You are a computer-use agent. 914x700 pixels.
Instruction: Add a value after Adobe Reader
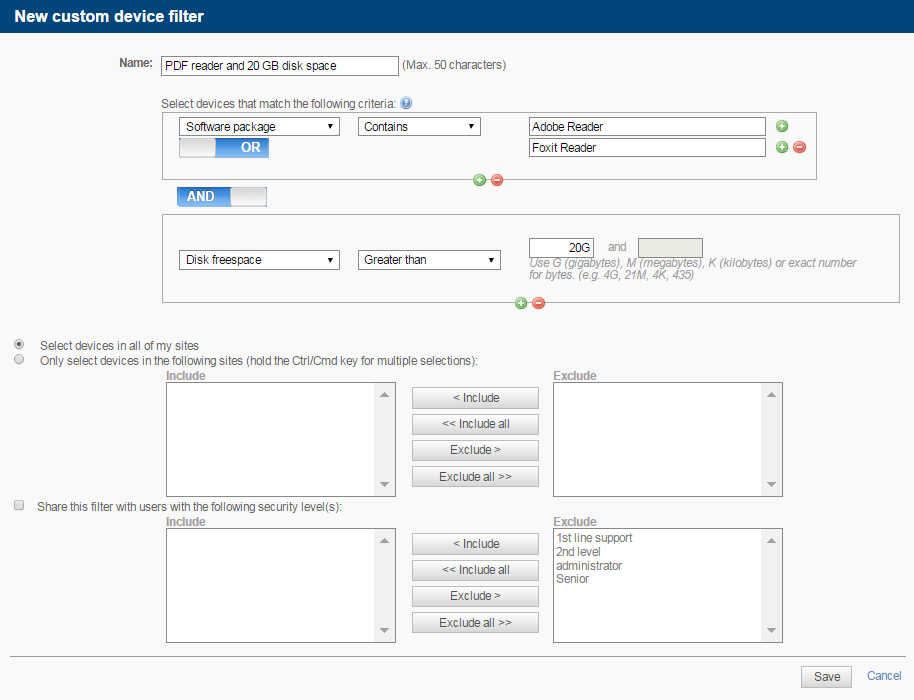(x=782, y=126)
